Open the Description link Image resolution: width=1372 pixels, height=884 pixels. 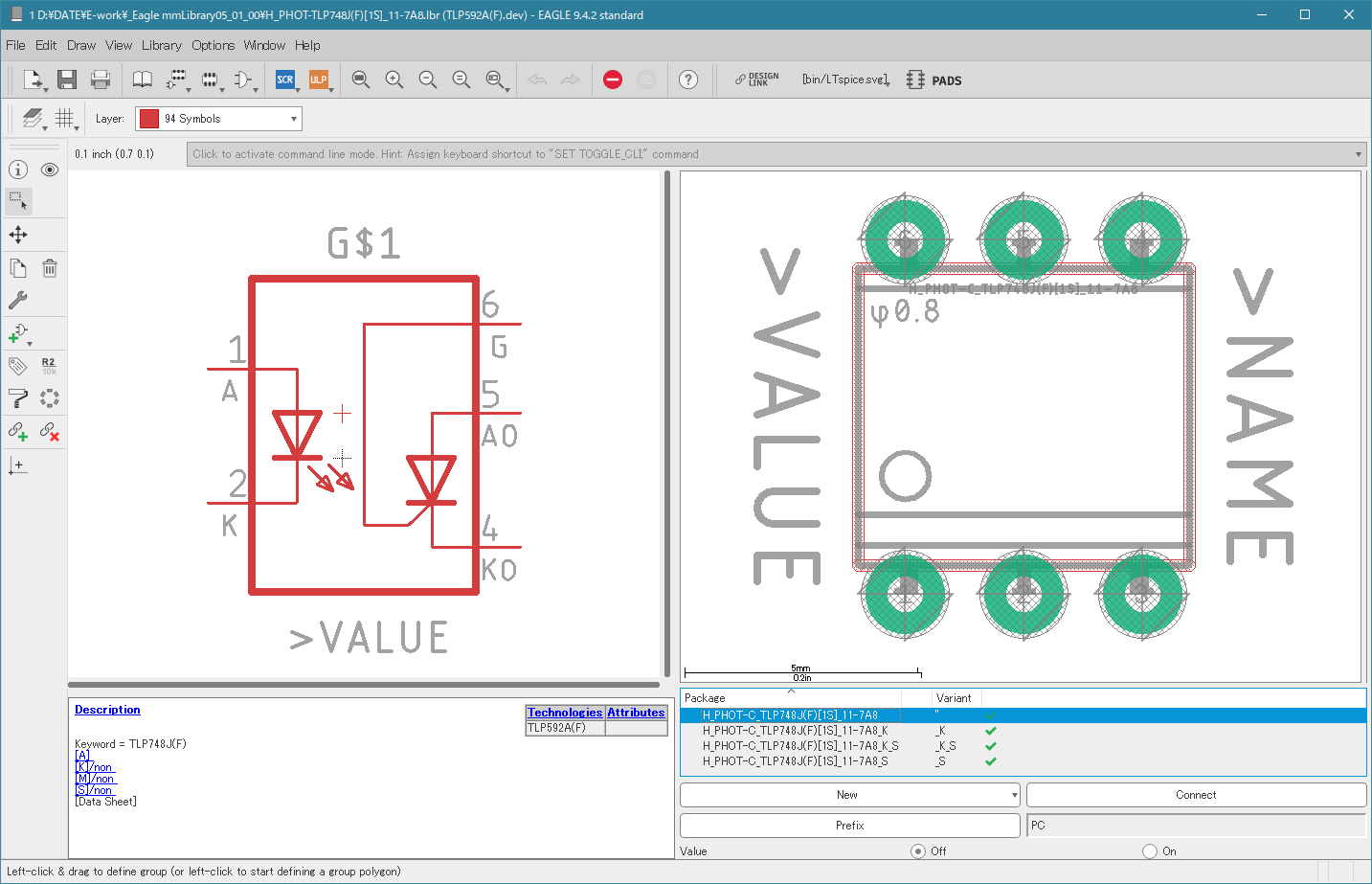tap(107, 710)
